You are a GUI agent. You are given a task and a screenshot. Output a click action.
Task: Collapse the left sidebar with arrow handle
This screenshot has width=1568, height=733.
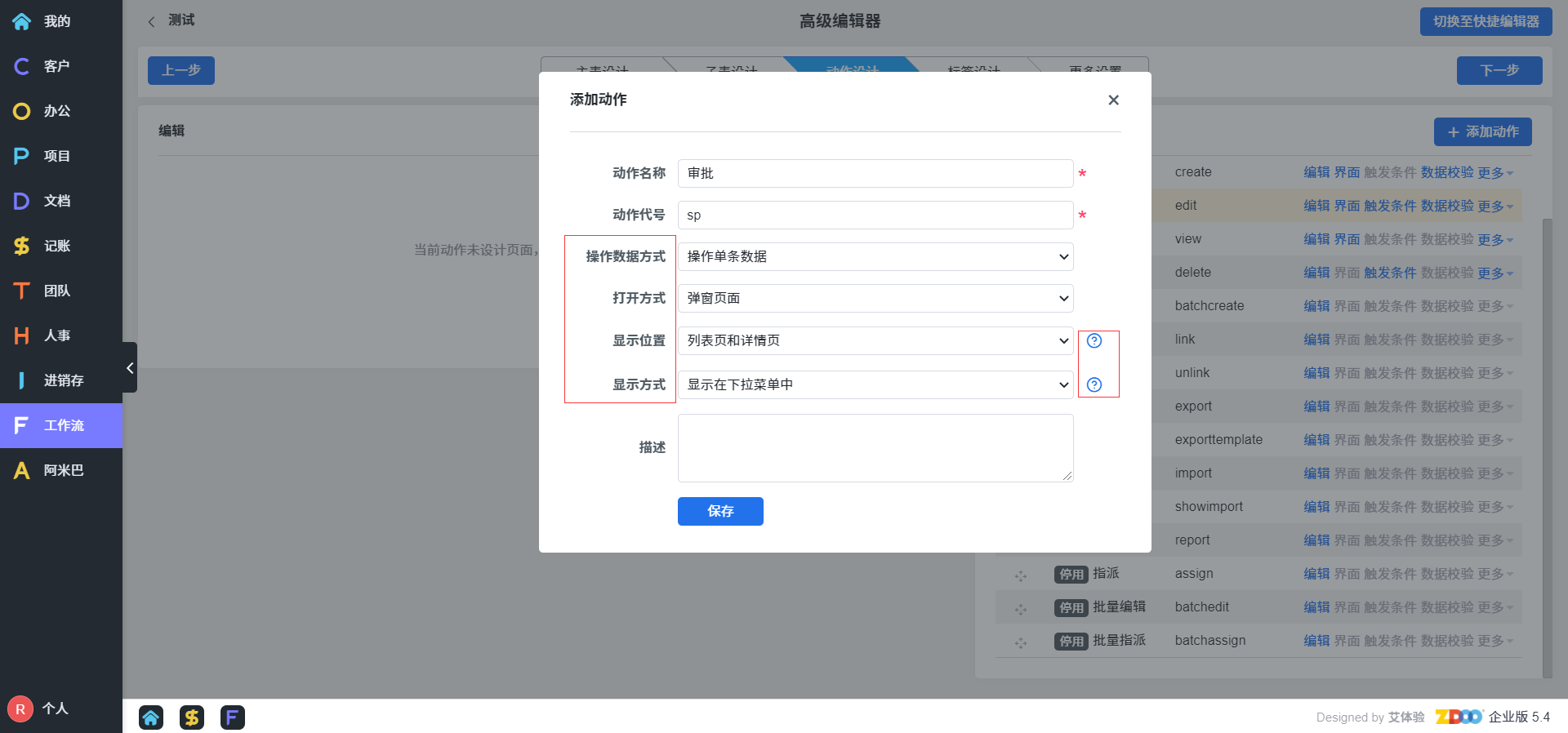[130, 368]
